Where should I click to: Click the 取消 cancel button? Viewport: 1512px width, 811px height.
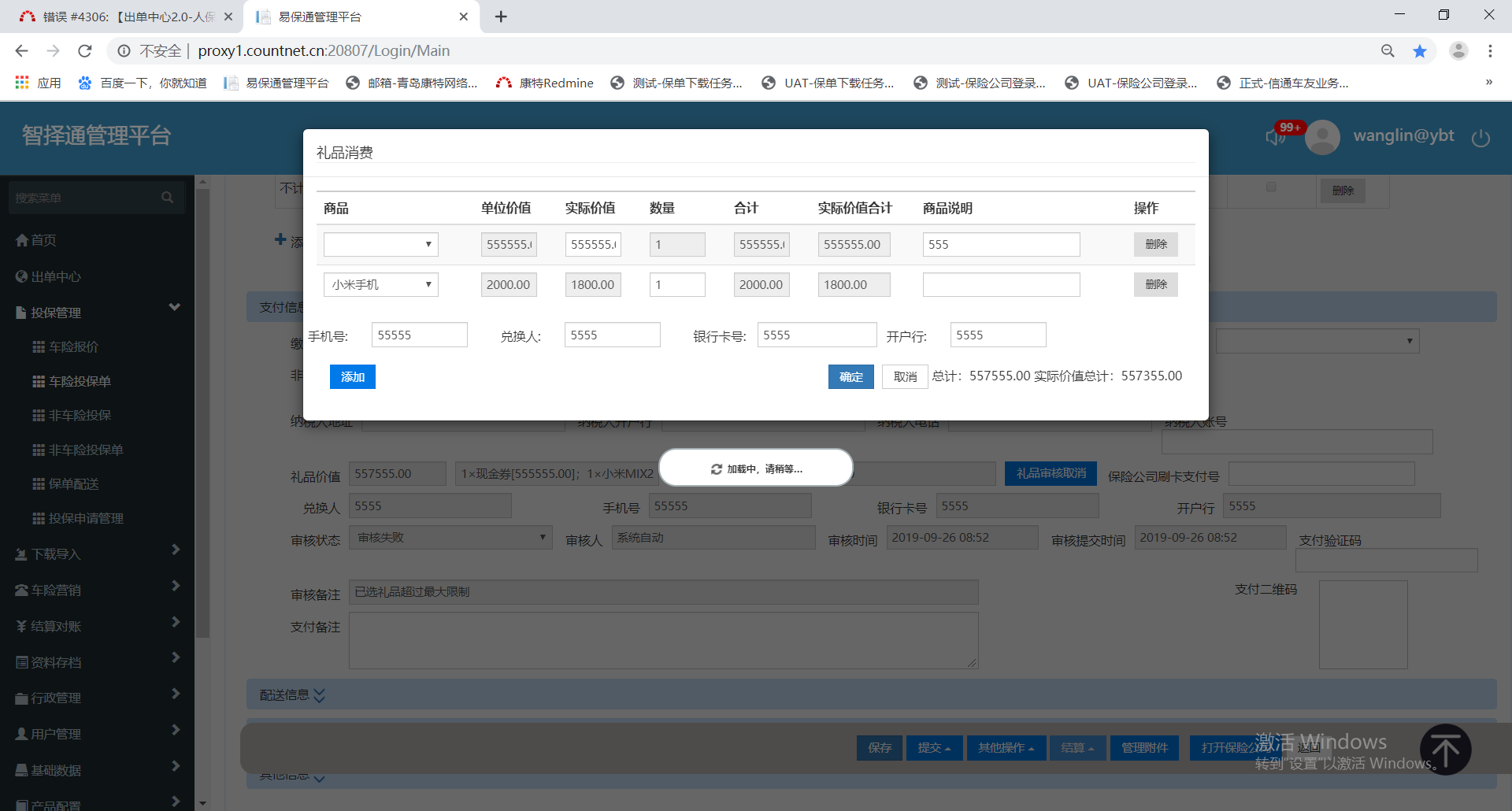click(905, 377)
